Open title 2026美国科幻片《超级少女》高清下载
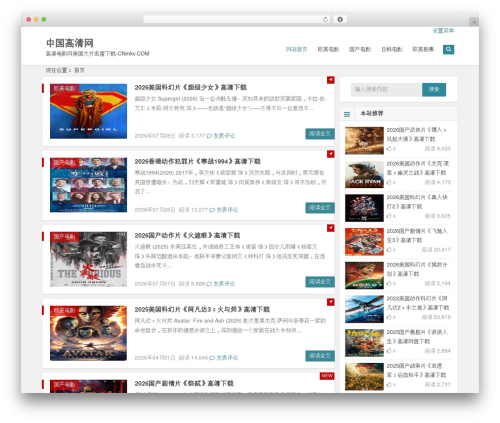Viewport: 500px width, 423px height. click(191, 87)
